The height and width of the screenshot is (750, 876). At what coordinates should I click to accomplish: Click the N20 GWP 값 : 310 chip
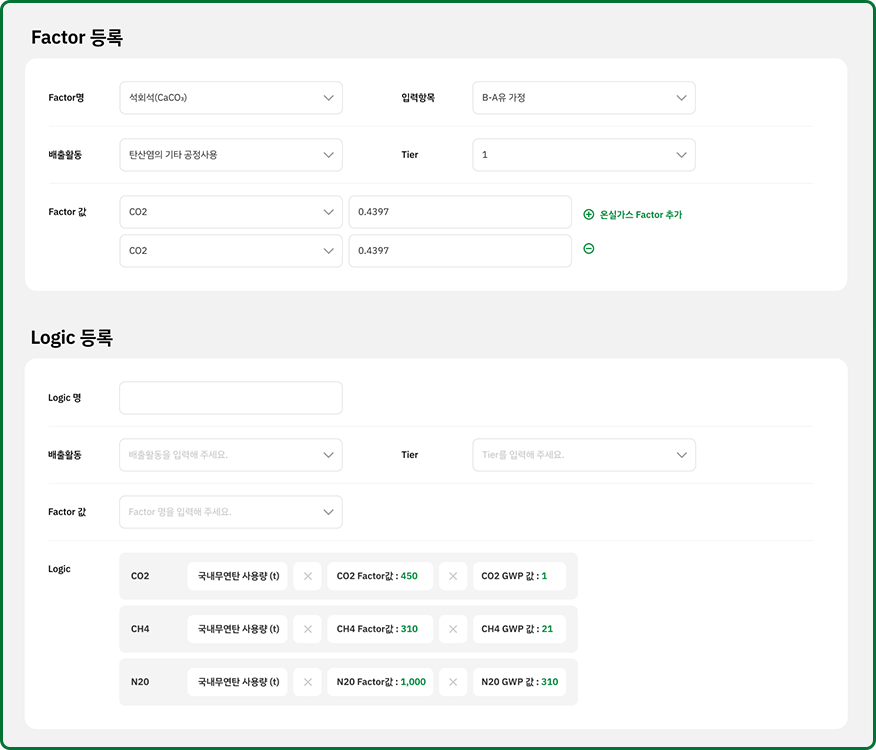519,682
